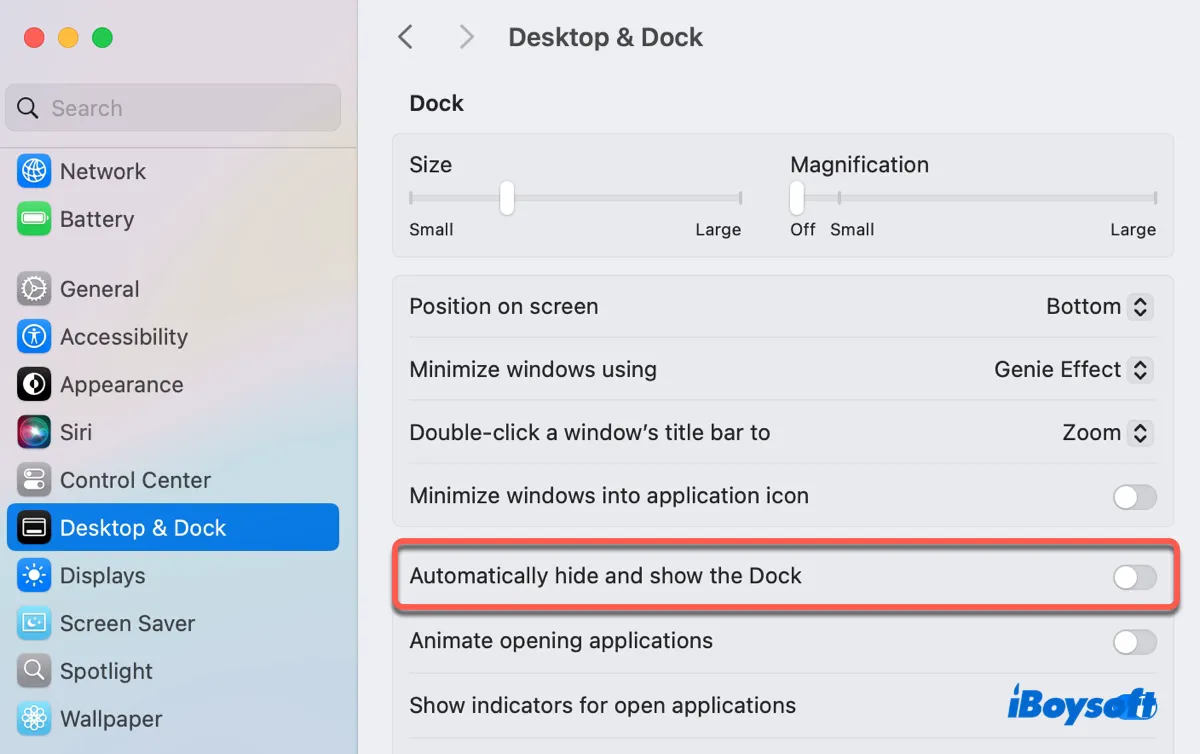
Task: Click the Wallpaper flower icon
Action: click(34, 719)
